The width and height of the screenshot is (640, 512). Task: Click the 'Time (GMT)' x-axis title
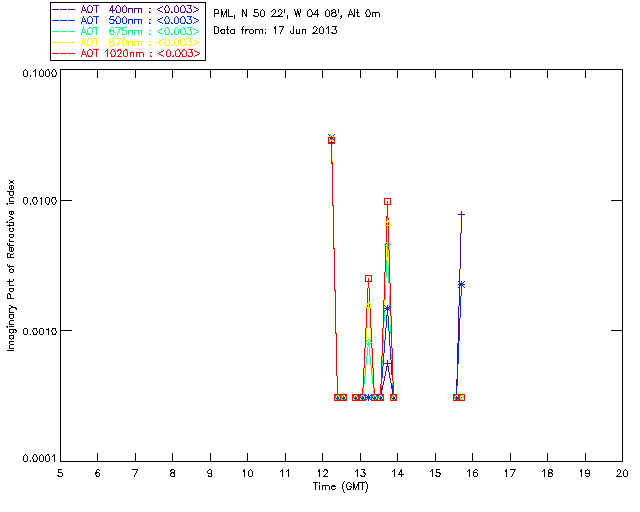(341, 487)
